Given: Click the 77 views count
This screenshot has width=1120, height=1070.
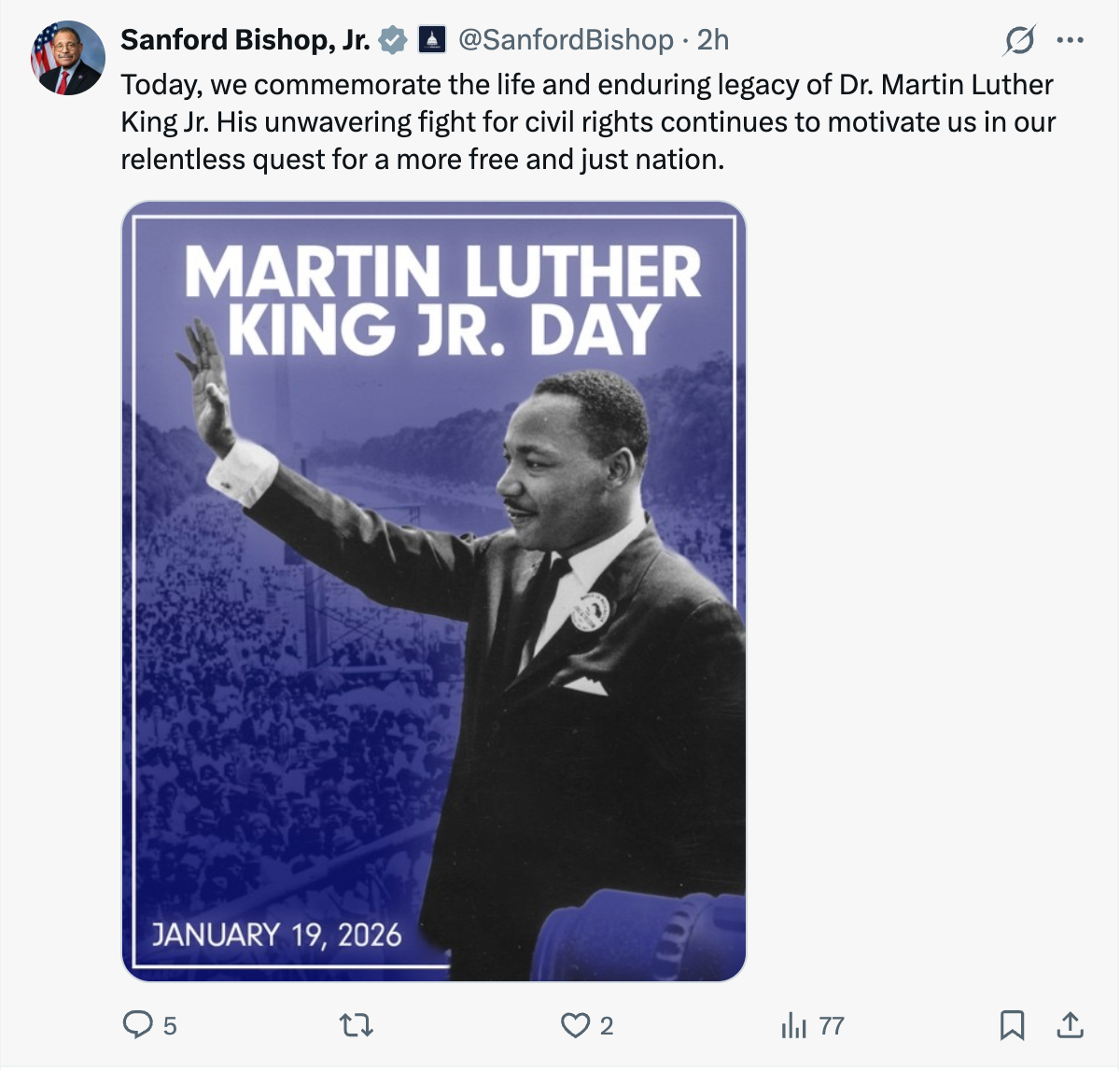Looking at the screenshot, I should coord(832,1027).
